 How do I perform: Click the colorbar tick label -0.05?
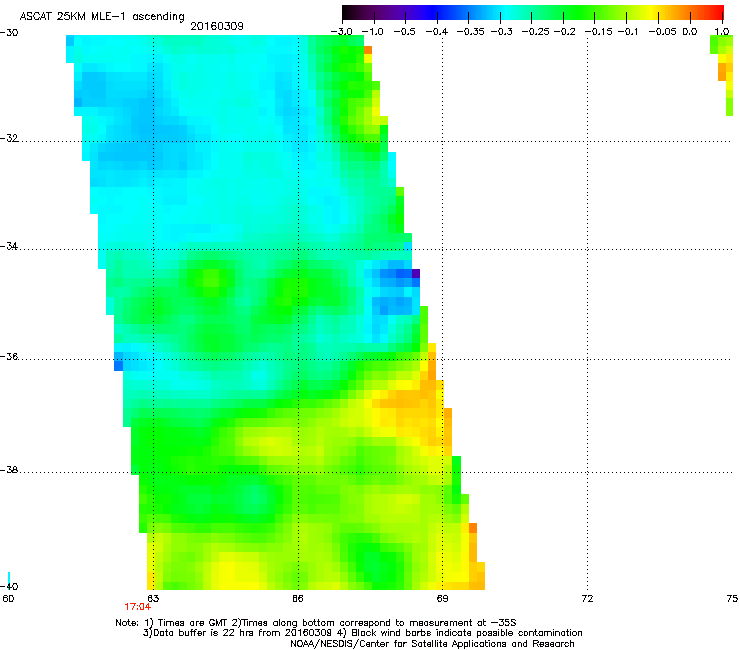(662, 32)
